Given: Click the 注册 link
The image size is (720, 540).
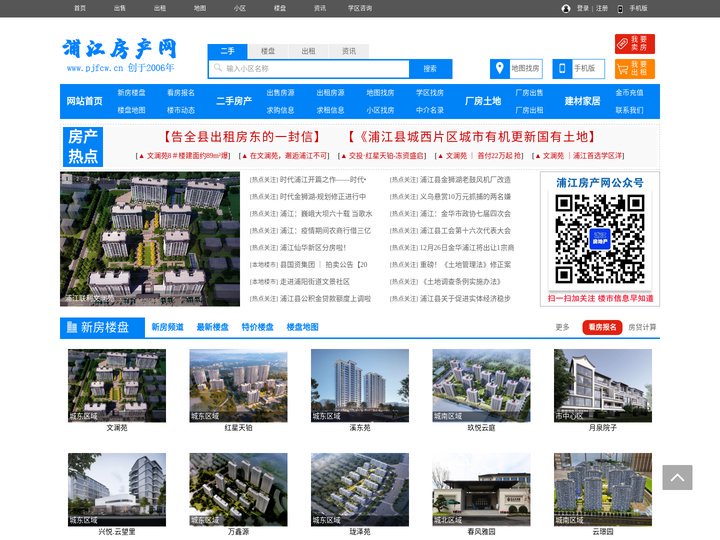Looking at the screenshot, I should click(x=602, y=8).
